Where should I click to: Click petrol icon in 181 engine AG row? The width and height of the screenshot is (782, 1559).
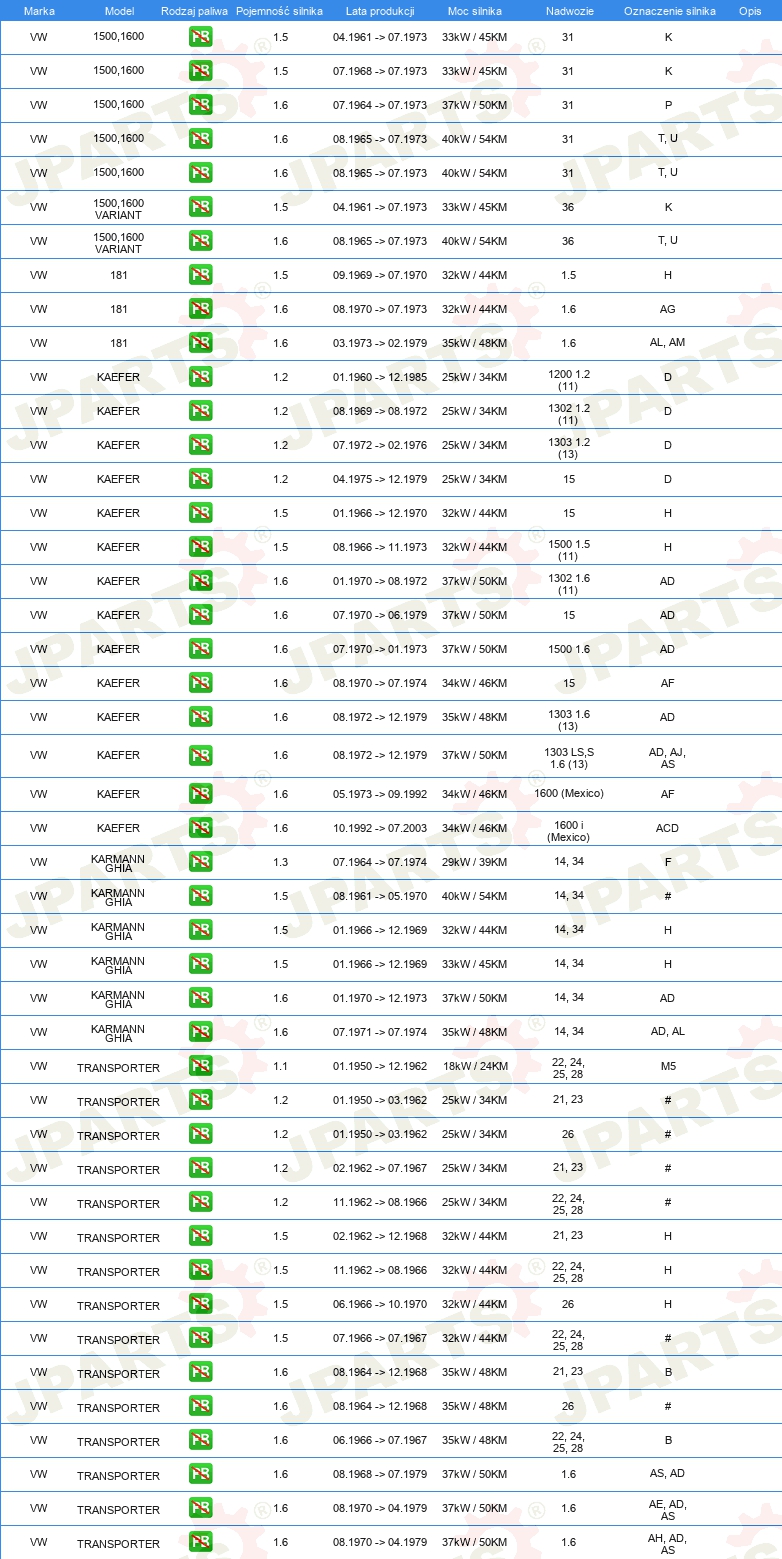pos(200,309)
